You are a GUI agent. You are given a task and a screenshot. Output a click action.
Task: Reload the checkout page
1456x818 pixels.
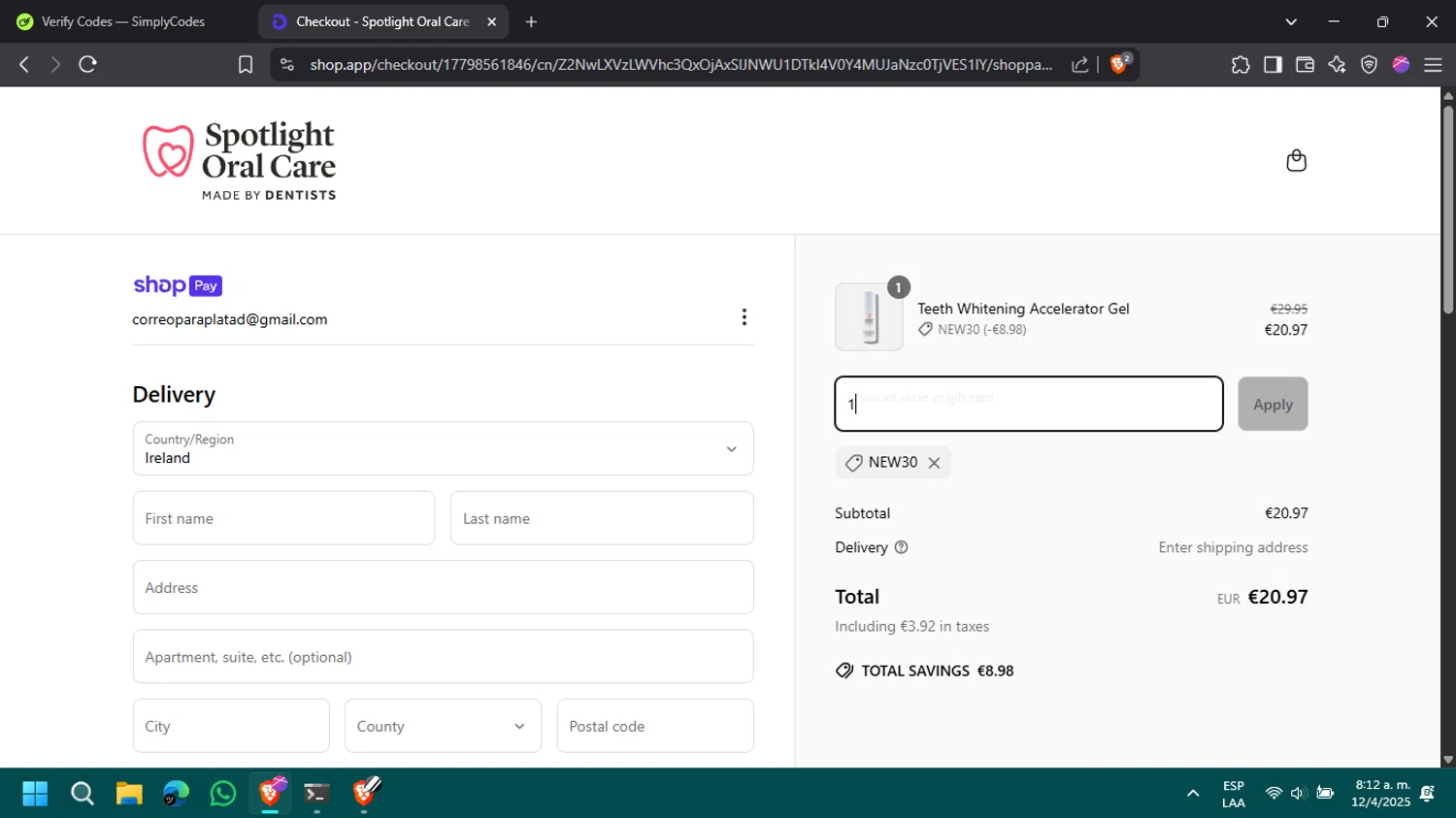pos(87,64)
